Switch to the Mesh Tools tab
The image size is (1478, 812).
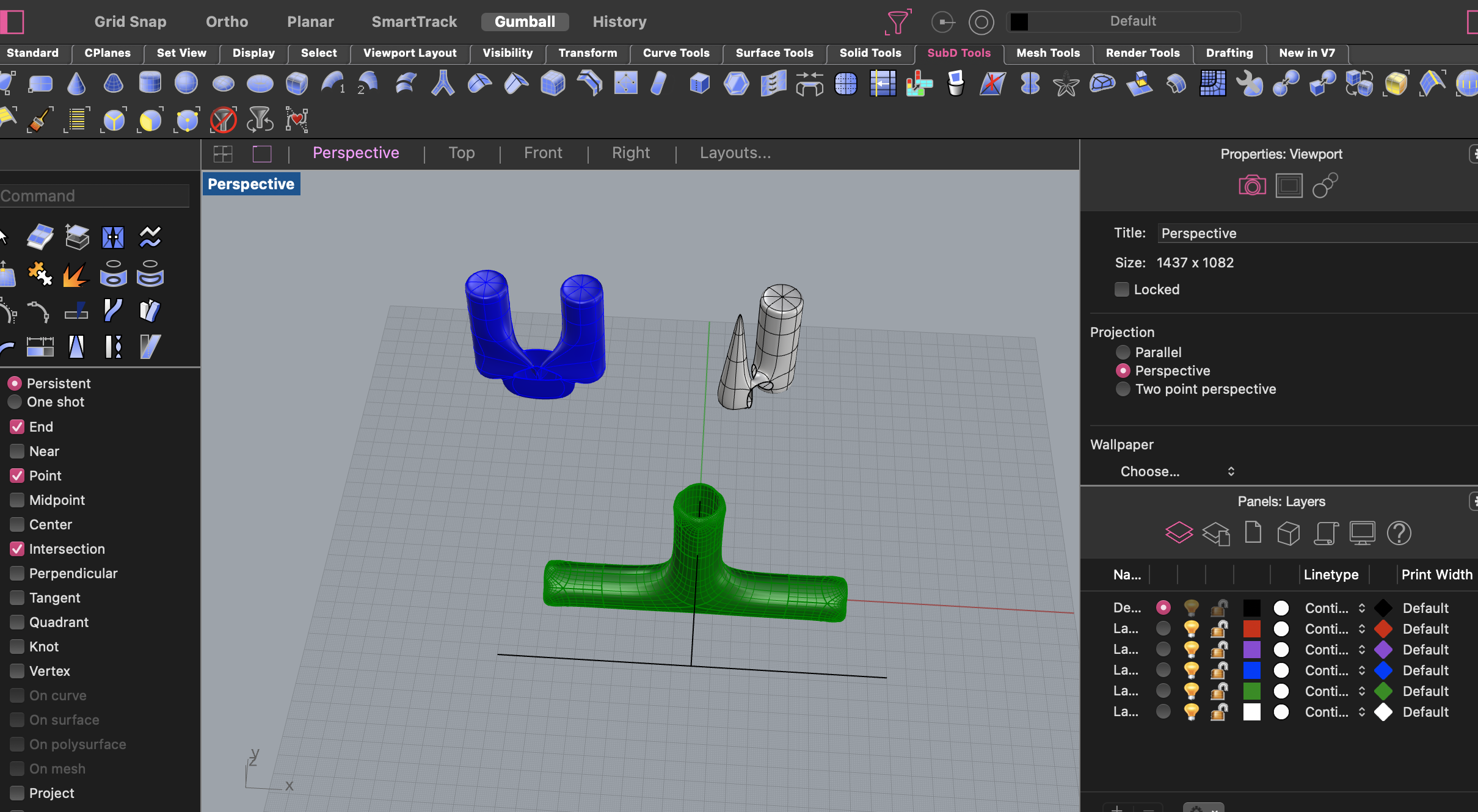pyautogui.click(x=1047, y=53)
